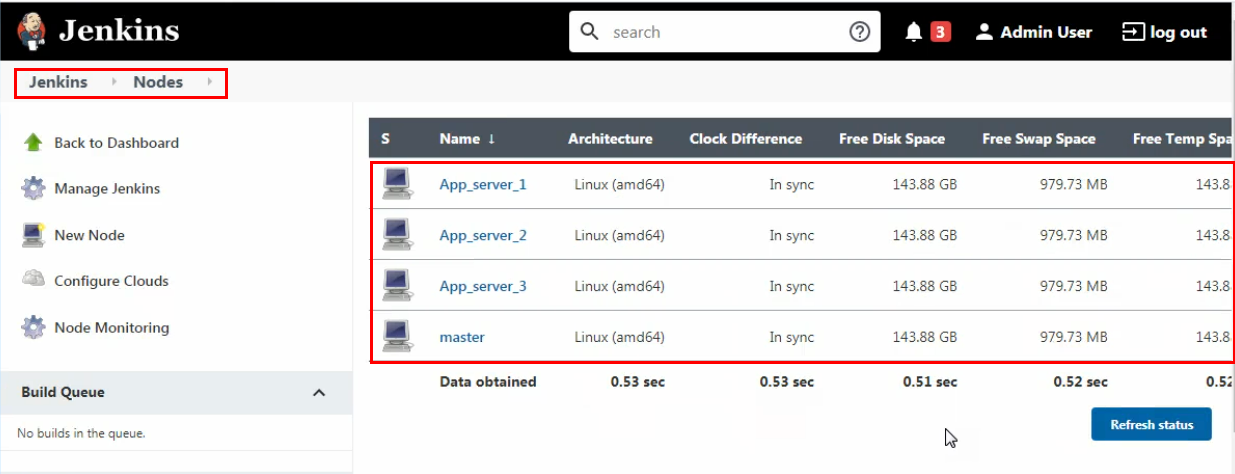Select New Node in sidebar
1235x474 pixels.
click(x=89, y=235)
